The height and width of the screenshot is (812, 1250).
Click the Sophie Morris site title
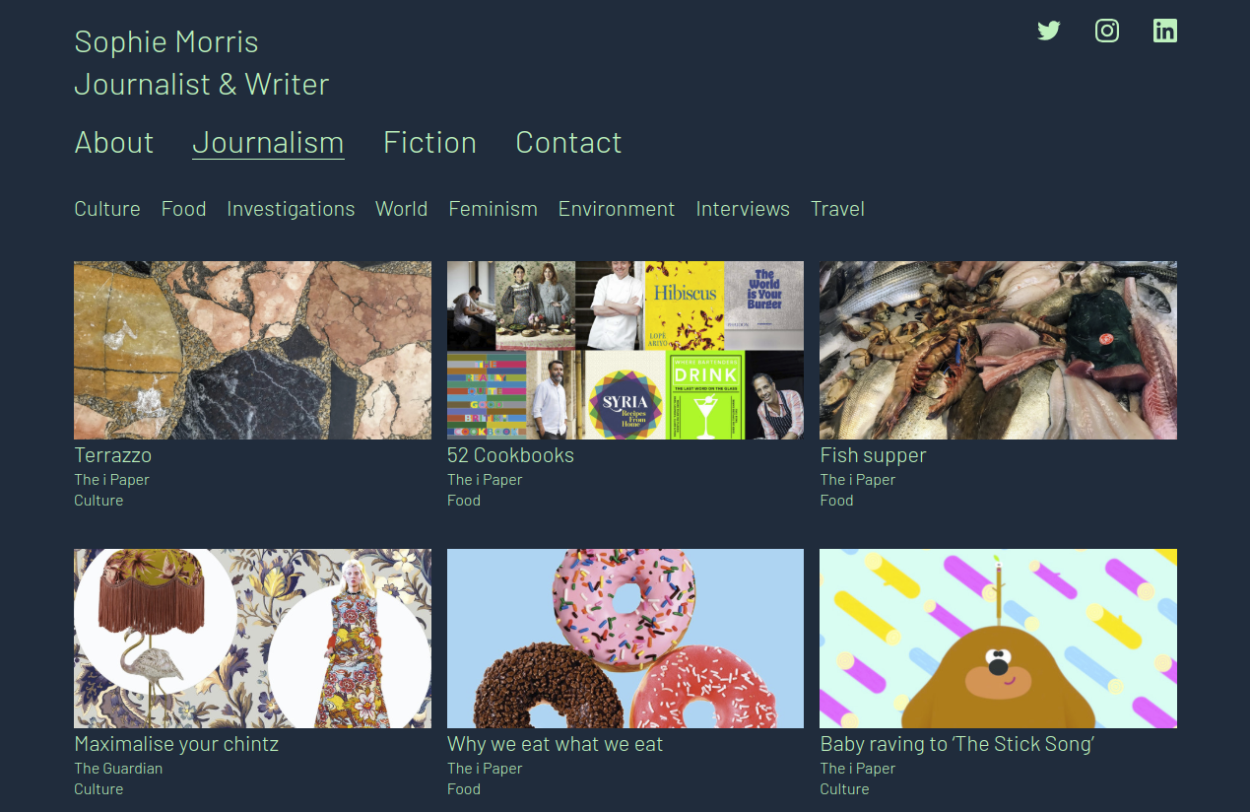coord(166,42)
